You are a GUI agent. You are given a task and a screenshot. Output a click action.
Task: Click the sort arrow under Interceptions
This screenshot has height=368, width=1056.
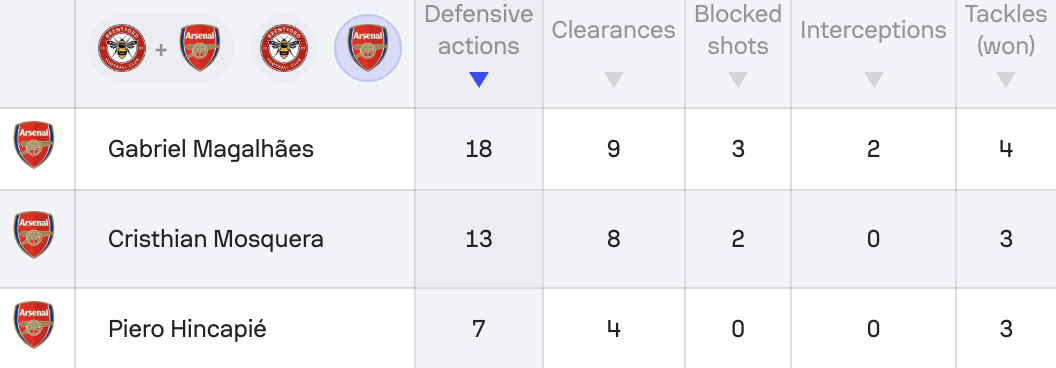click(x=873, y=80)
